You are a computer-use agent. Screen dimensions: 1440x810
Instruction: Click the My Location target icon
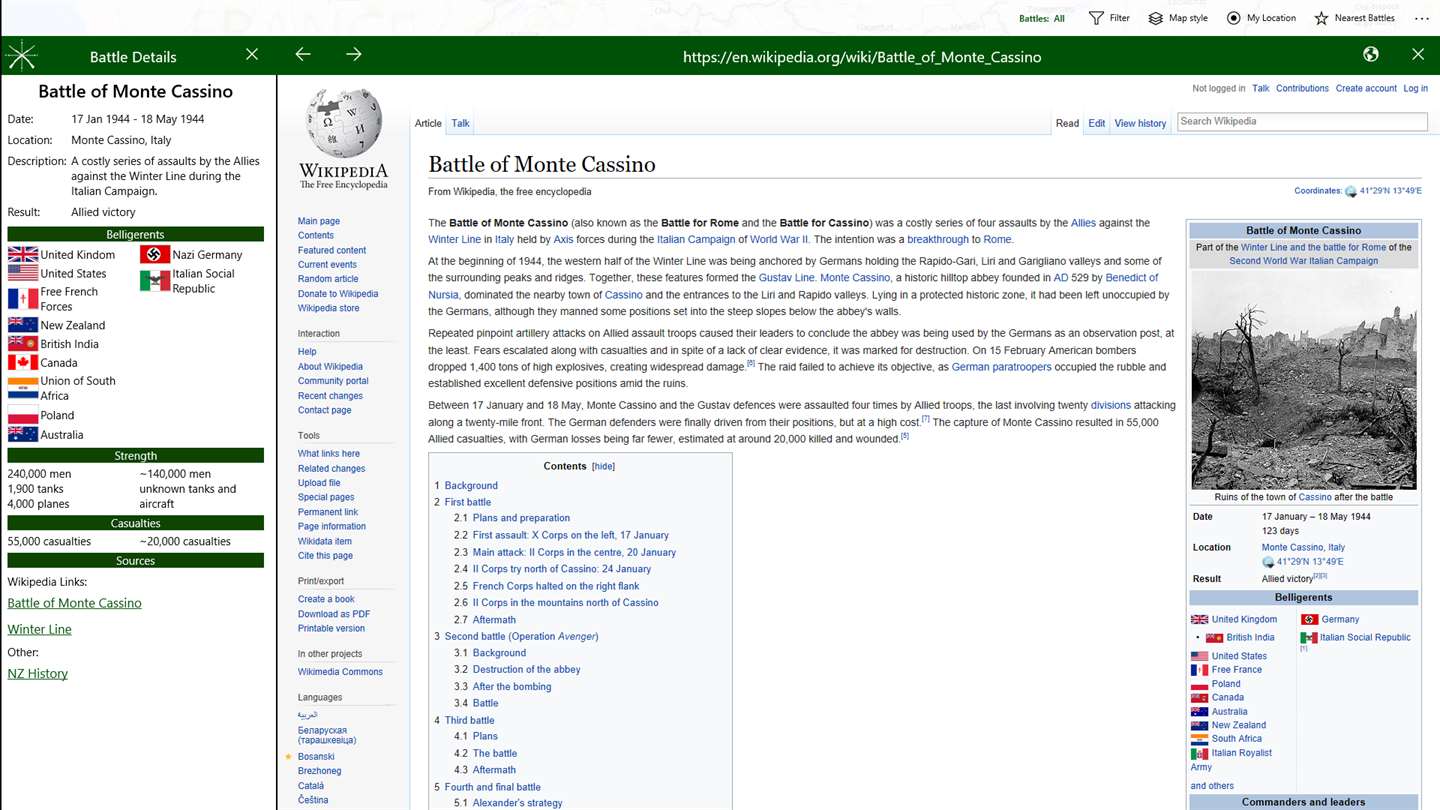(x=1233, y=18)
